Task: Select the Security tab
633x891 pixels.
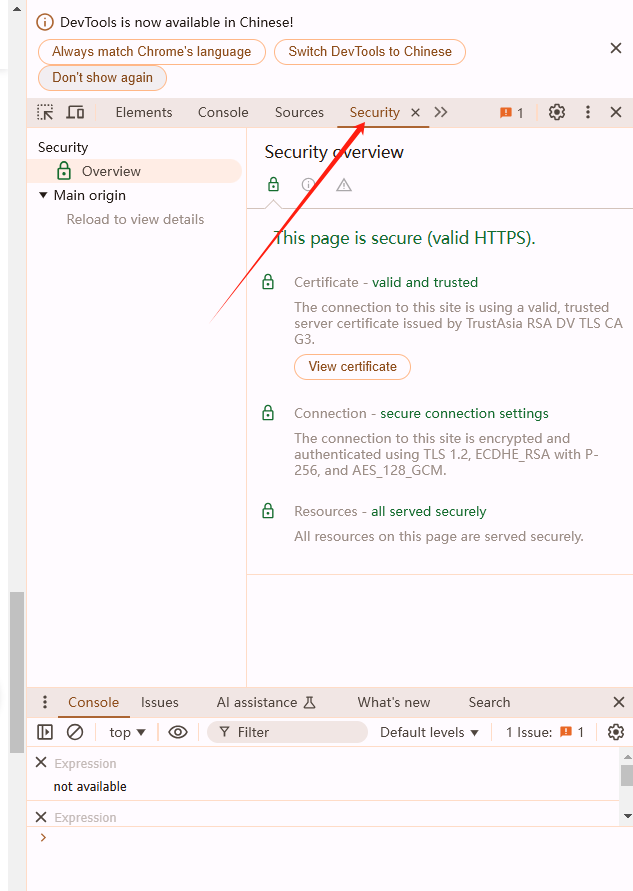Action: (374, 113)
